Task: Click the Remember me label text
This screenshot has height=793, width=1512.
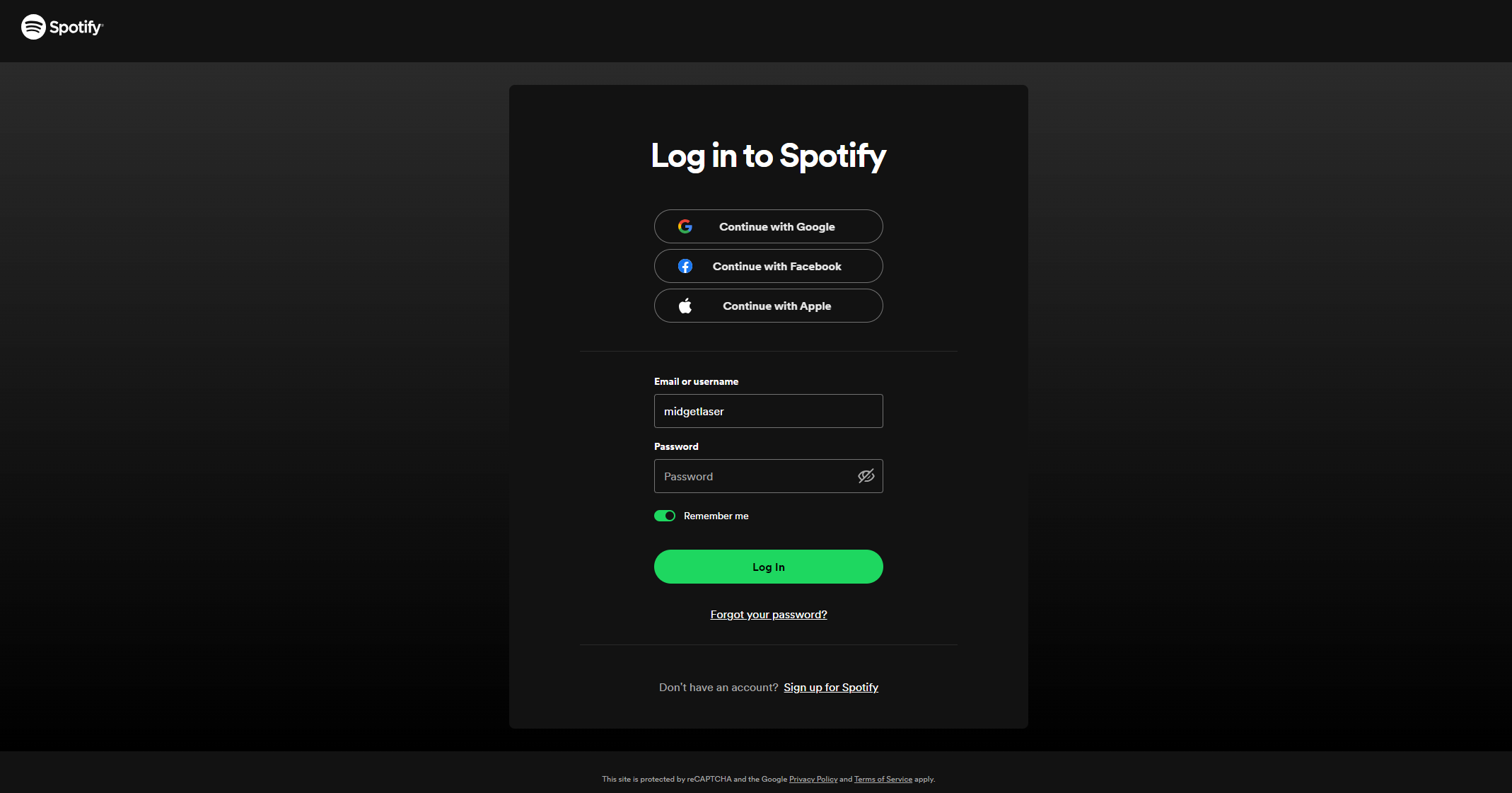Action: 716,516
